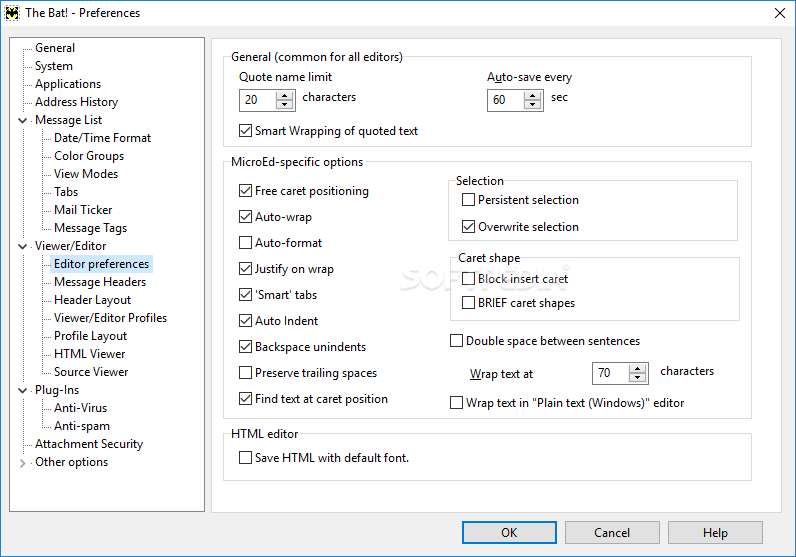
Task: Select View Modes in the tree
Action: pos(86,174)
